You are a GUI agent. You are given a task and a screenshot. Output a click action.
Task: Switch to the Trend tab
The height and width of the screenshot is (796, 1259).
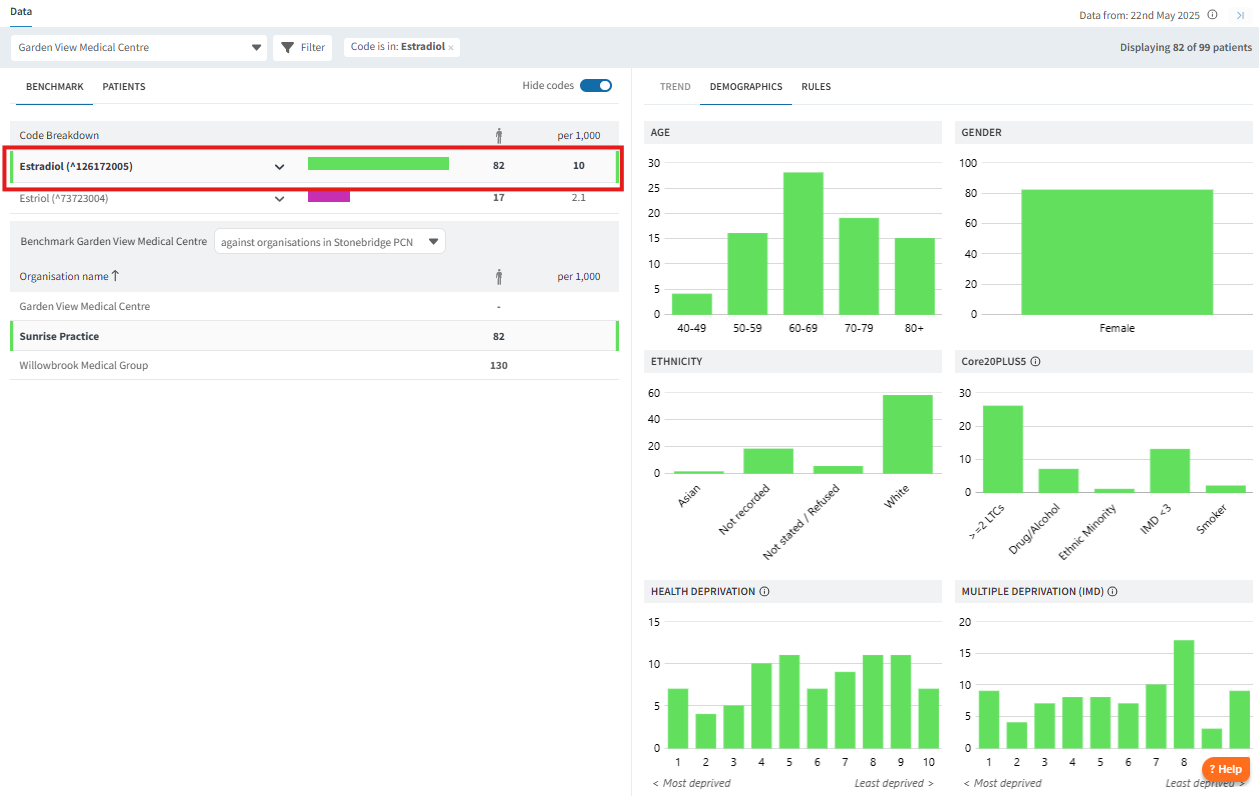[x=675, y=87]
